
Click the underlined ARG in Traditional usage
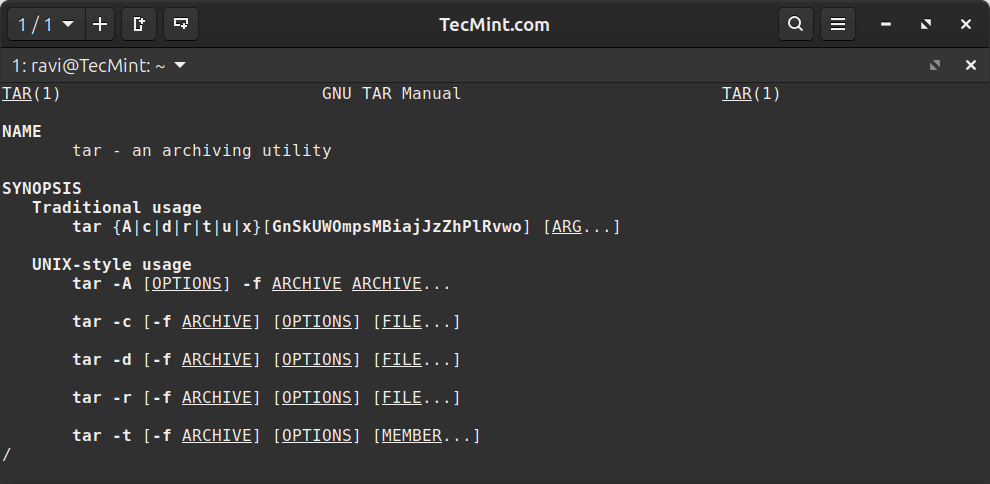coord(567,227)
